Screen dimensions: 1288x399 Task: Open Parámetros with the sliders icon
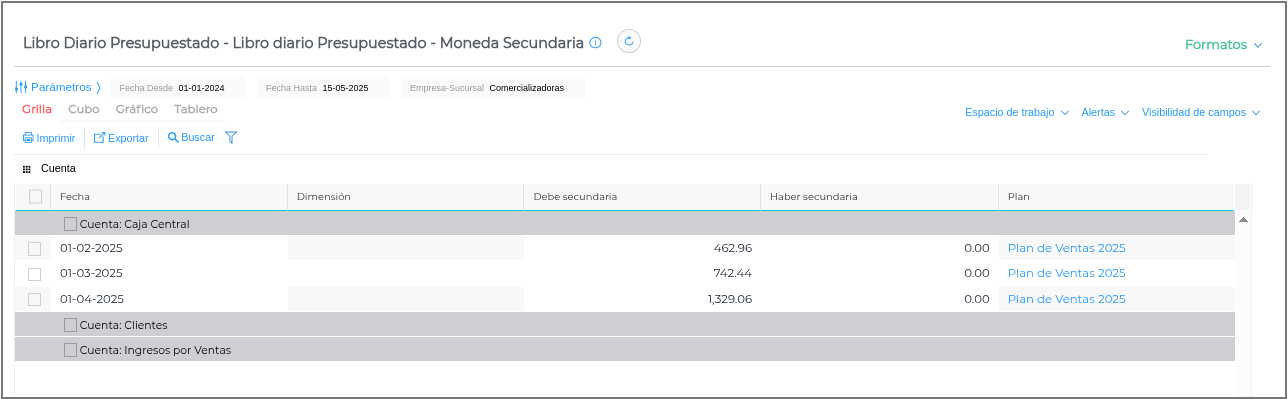coord(21,88)
